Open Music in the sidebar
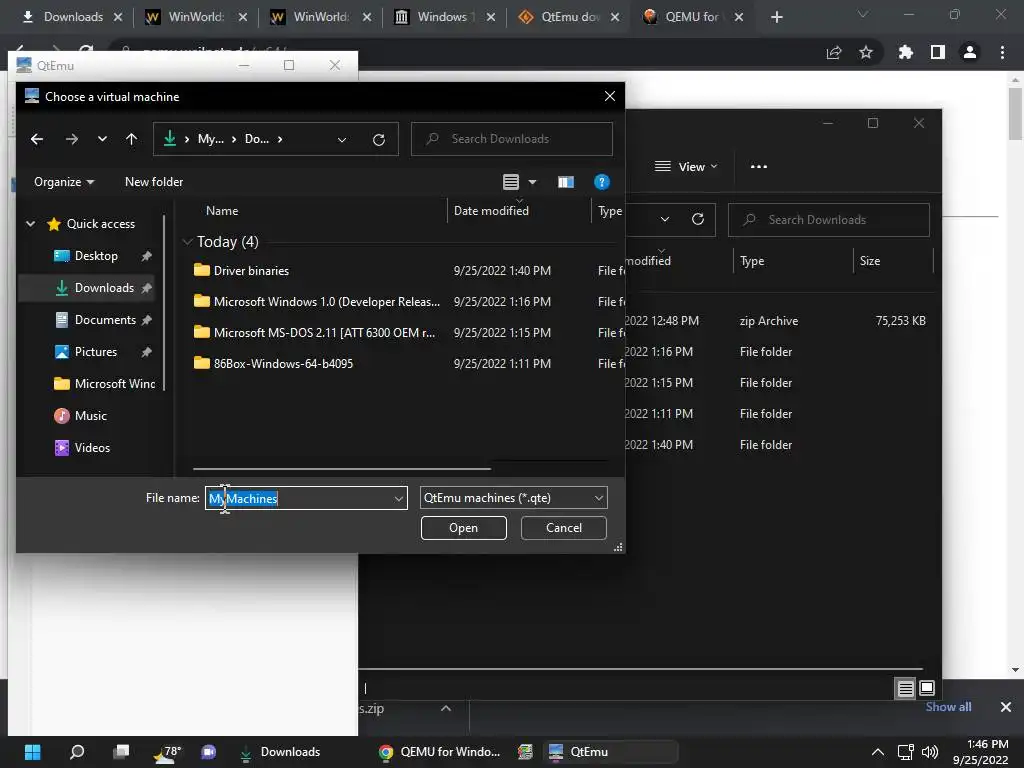 (90, 416)
